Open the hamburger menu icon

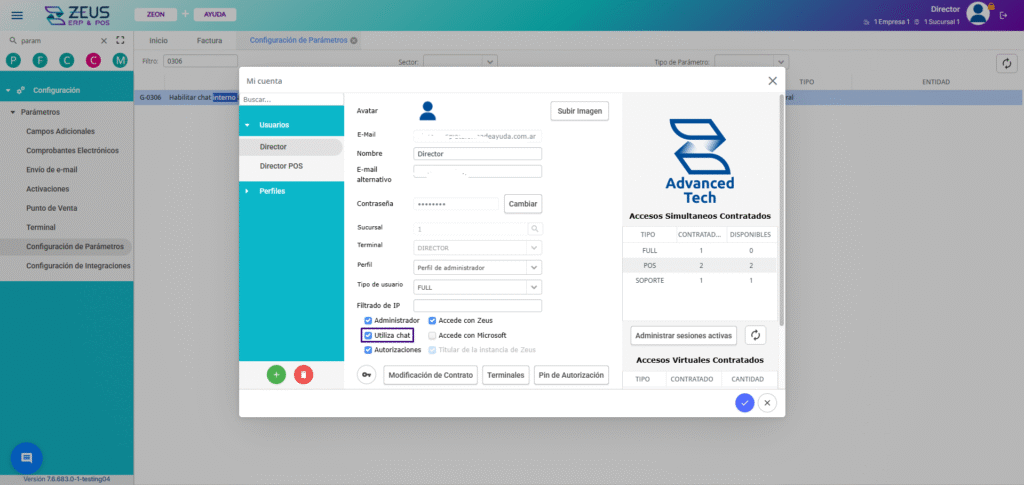pos(17,15)
